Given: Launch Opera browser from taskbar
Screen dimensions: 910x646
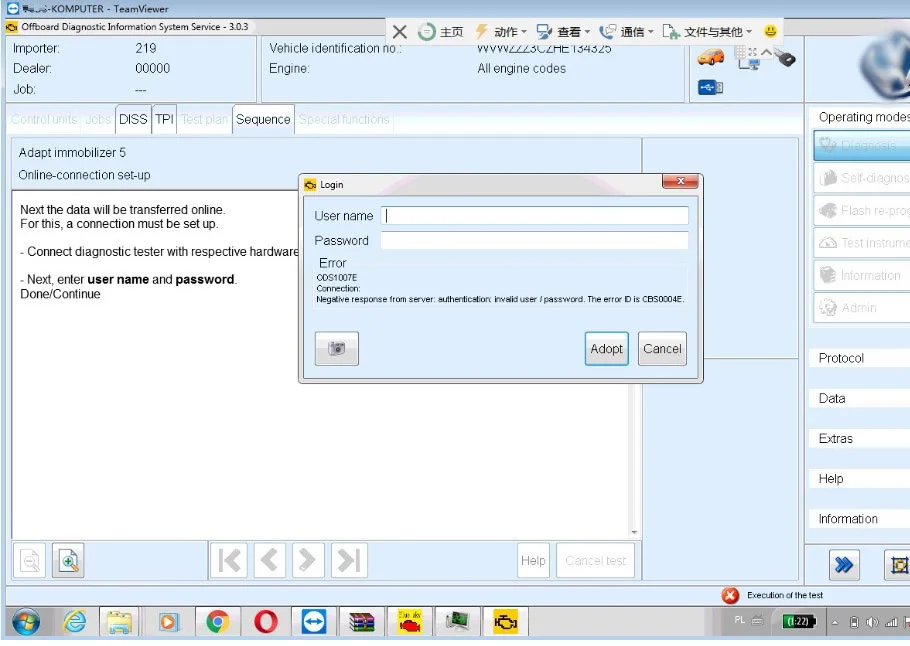Looking at the screenshot, I should pos(265,622).
